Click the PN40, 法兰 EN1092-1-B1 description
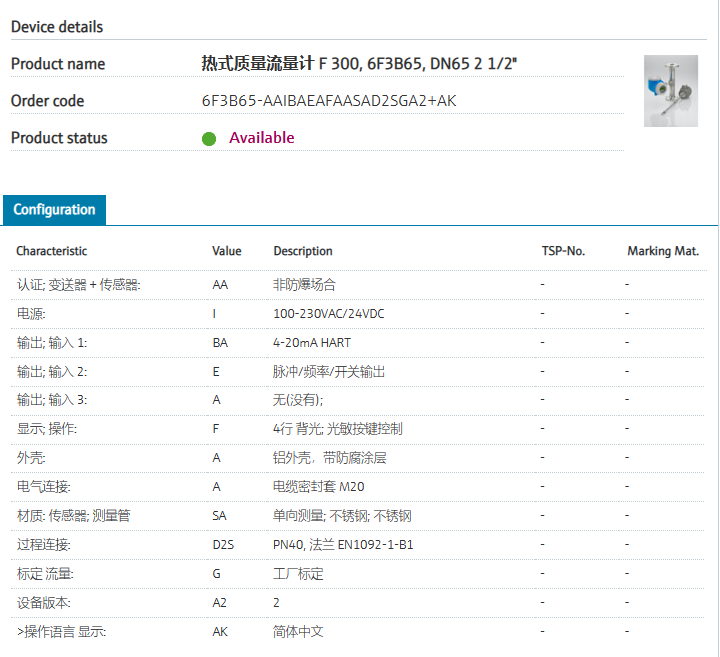720x657 pixels. pos(343,545)
